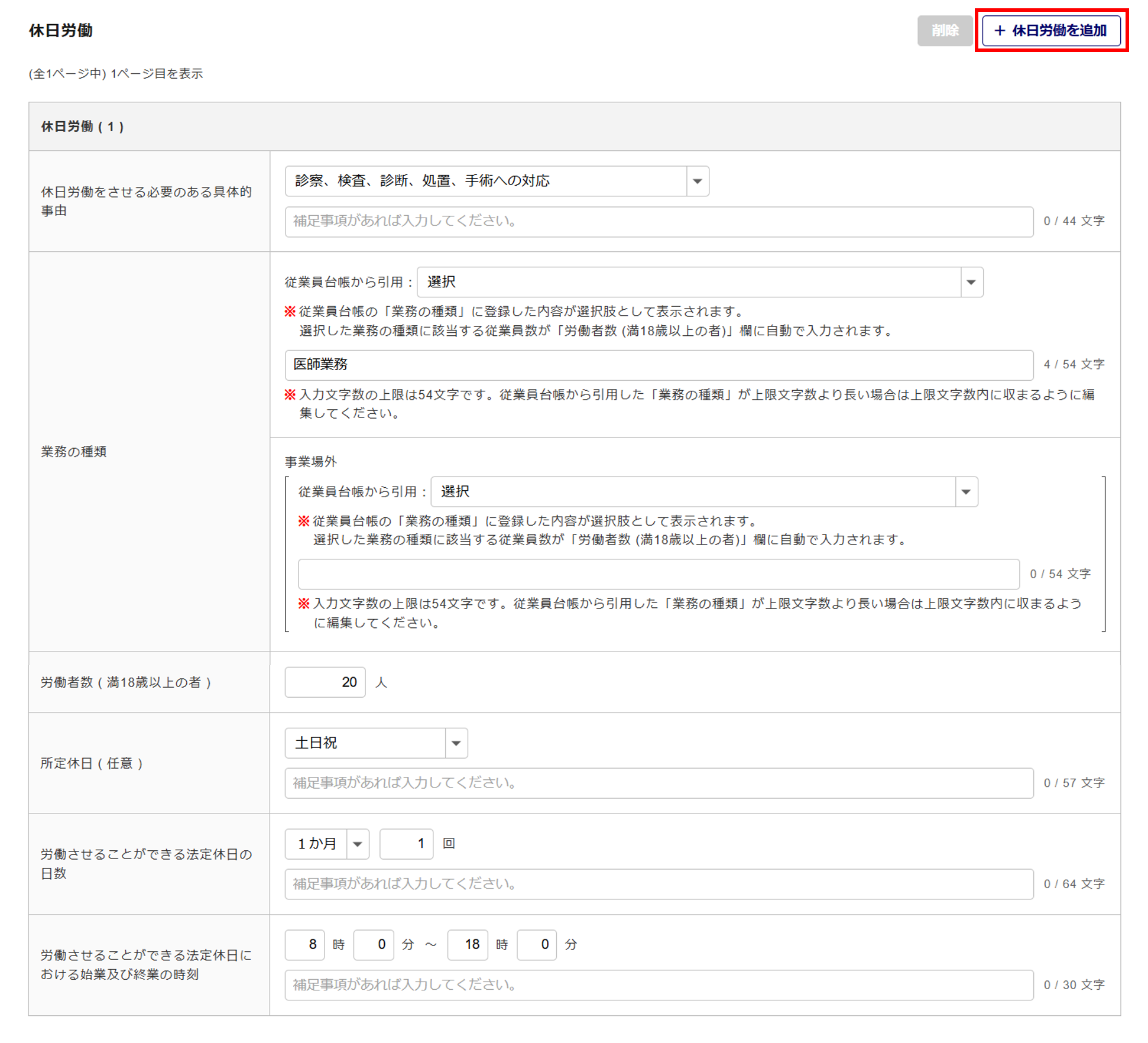
Task: Click the end hour field showing 18
Action: [x=467, y=945]
